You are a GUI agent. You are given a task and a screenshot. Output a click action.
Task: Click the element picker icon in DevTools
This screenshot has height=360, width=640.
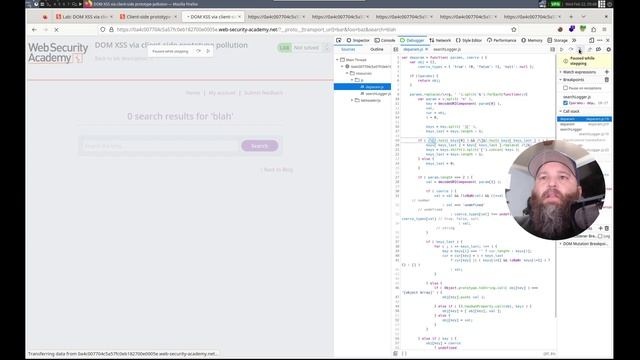point(338,40)
